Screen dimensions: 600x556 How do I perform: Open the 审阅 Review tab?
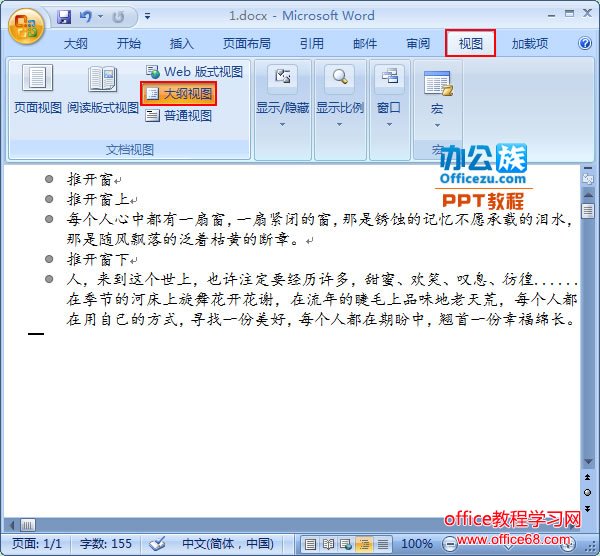pyautogui.click(x=418, y=43)
